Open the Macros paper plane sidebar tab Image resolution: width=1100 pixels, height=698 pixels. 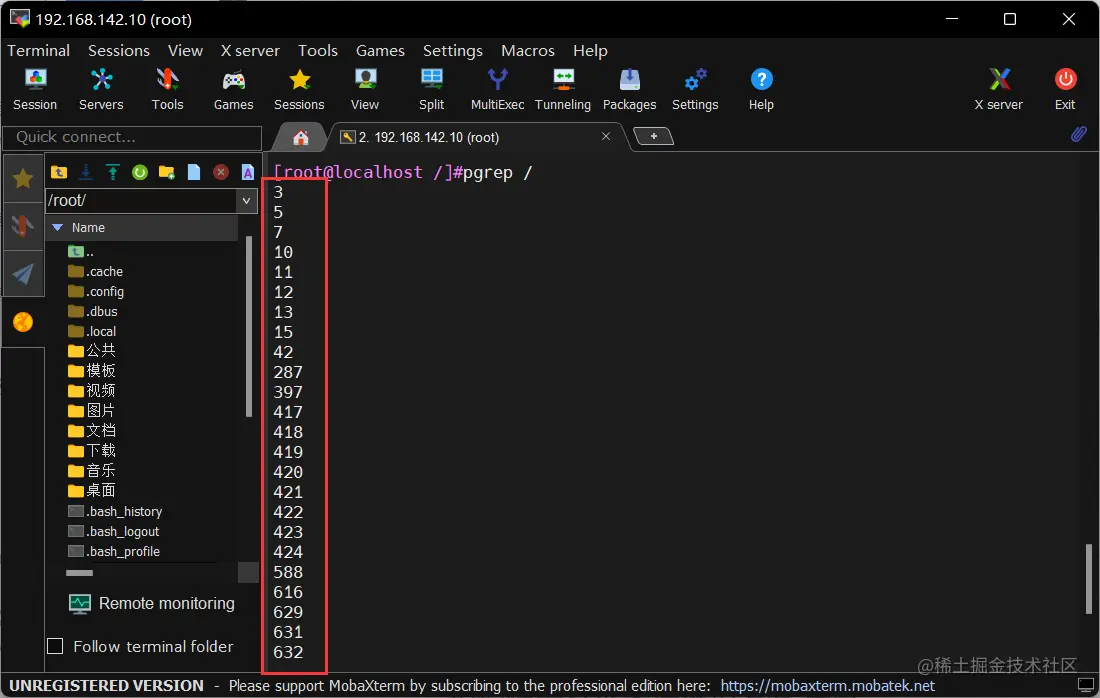click(x=22, y=274)
